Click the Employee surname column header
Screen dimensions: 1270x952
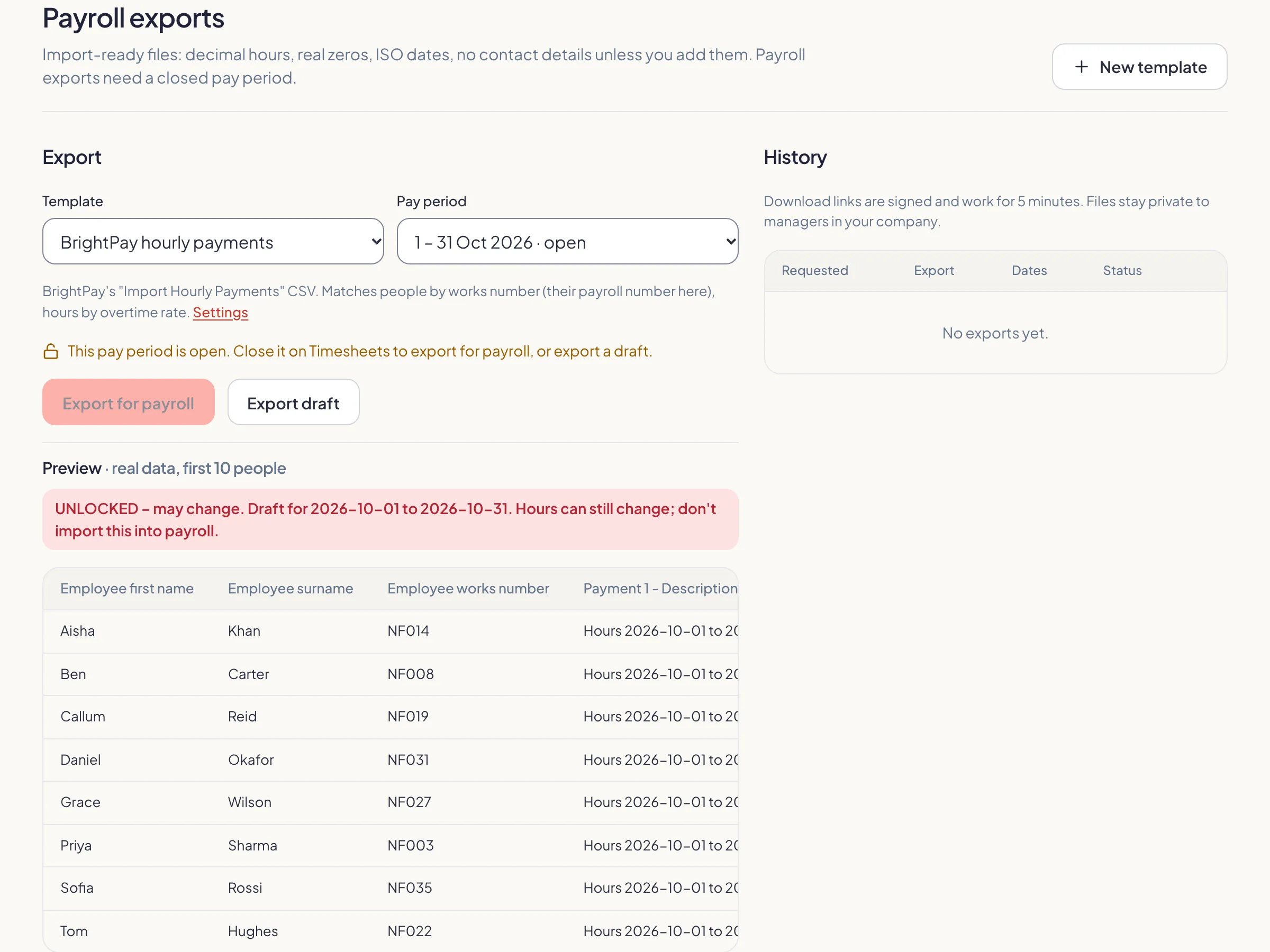pyautogui.click(x=291, y=589)
